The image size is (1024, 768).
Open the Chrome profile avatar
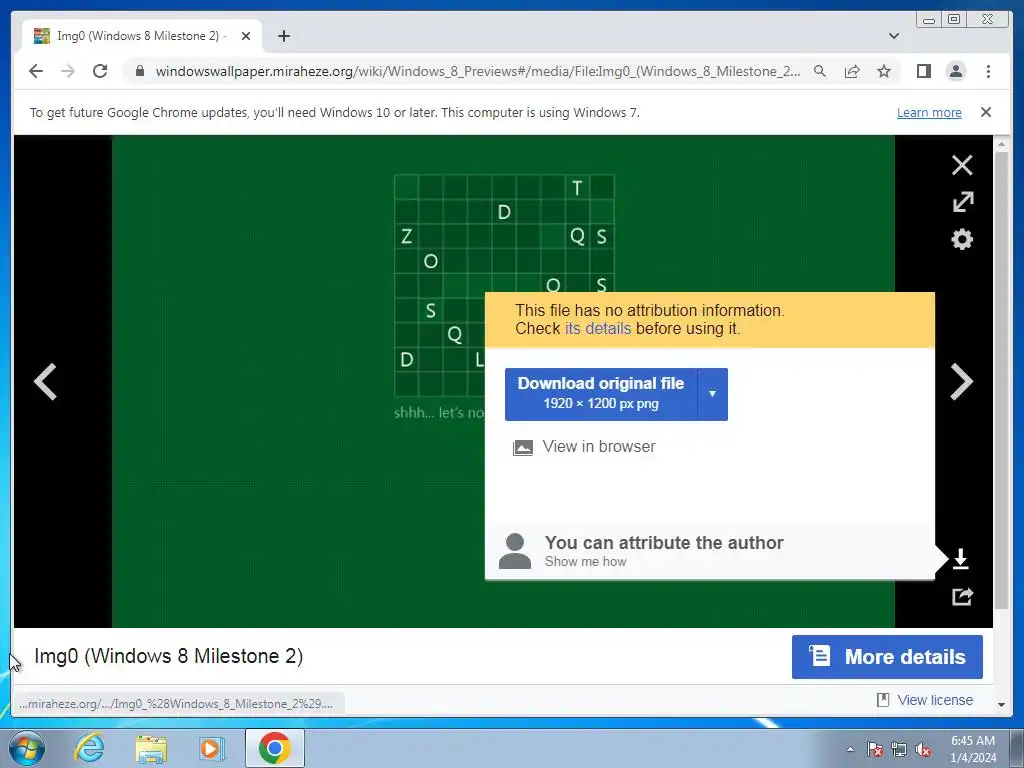(x=956, y=71)
